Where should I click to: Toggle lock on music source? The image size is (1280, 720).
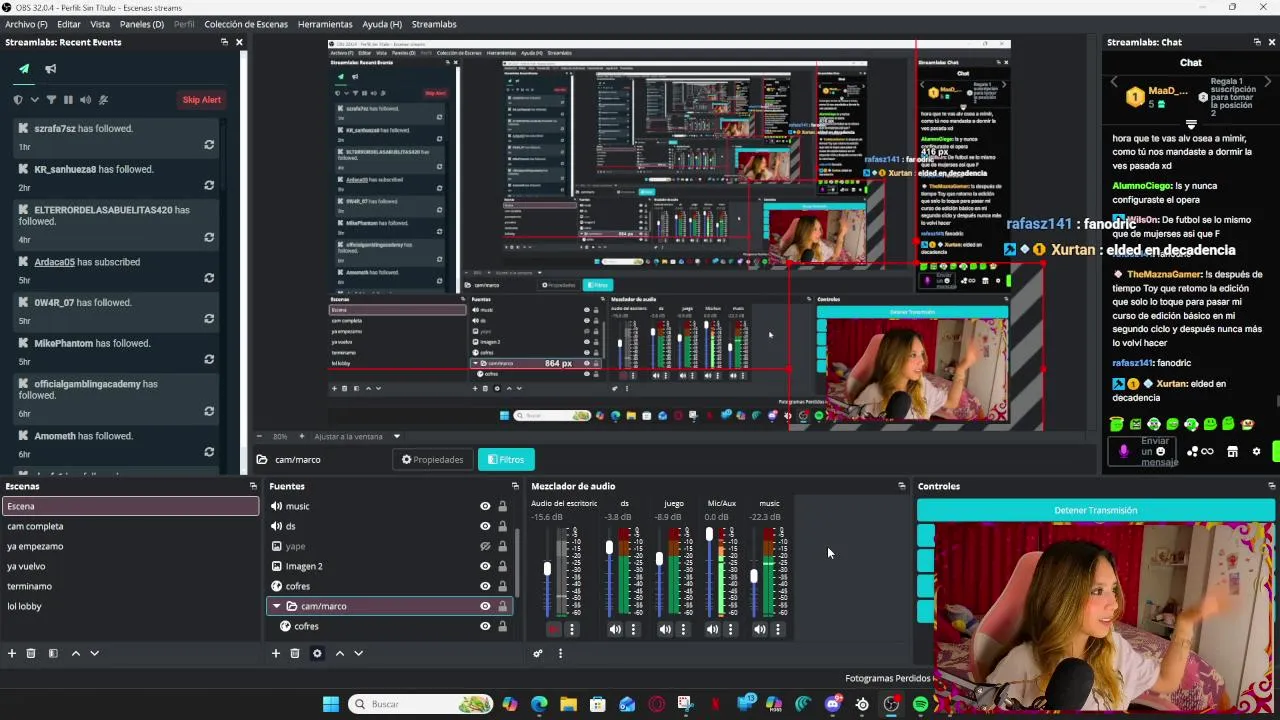[502, 506]
